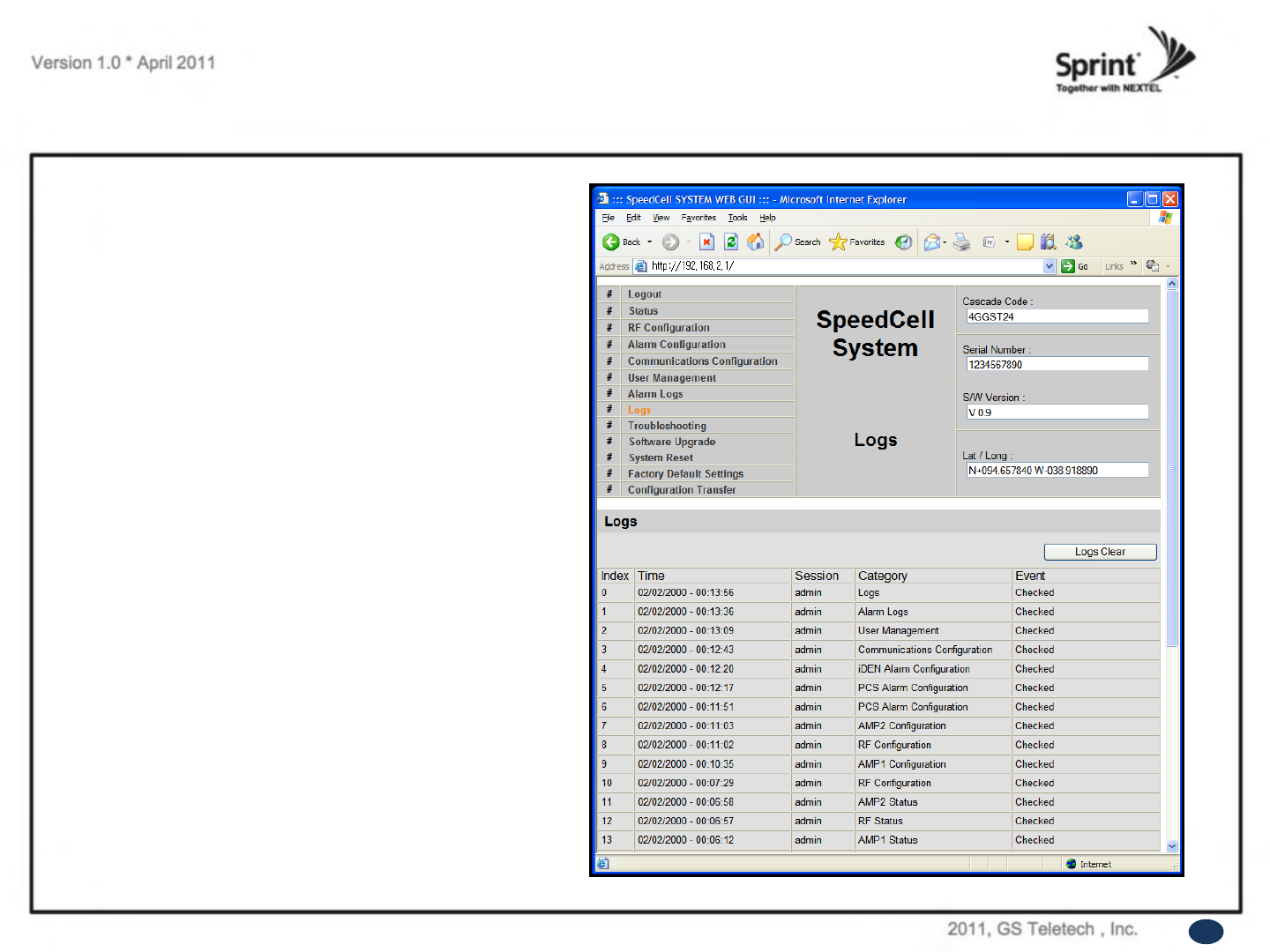This screenshot has width=1270, height=952.
Task: Click the Windows flag logo
Action: [1165, 217]
